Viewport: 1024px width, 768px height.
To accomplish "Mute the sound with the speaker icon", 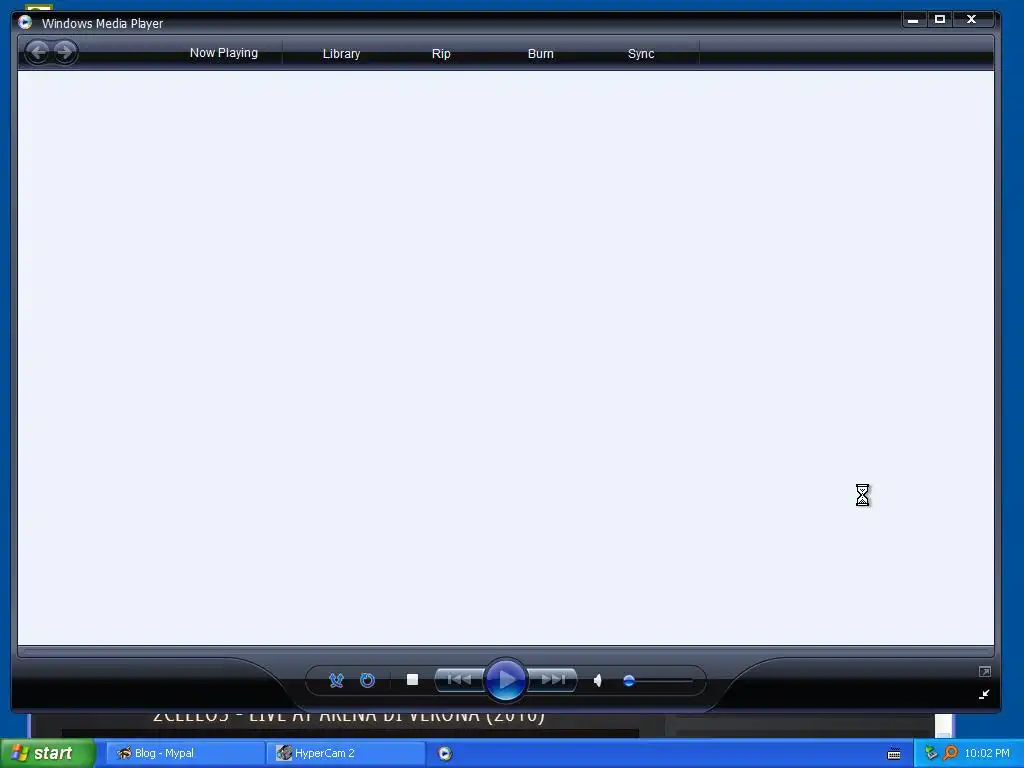I will (x=598, y=680).
